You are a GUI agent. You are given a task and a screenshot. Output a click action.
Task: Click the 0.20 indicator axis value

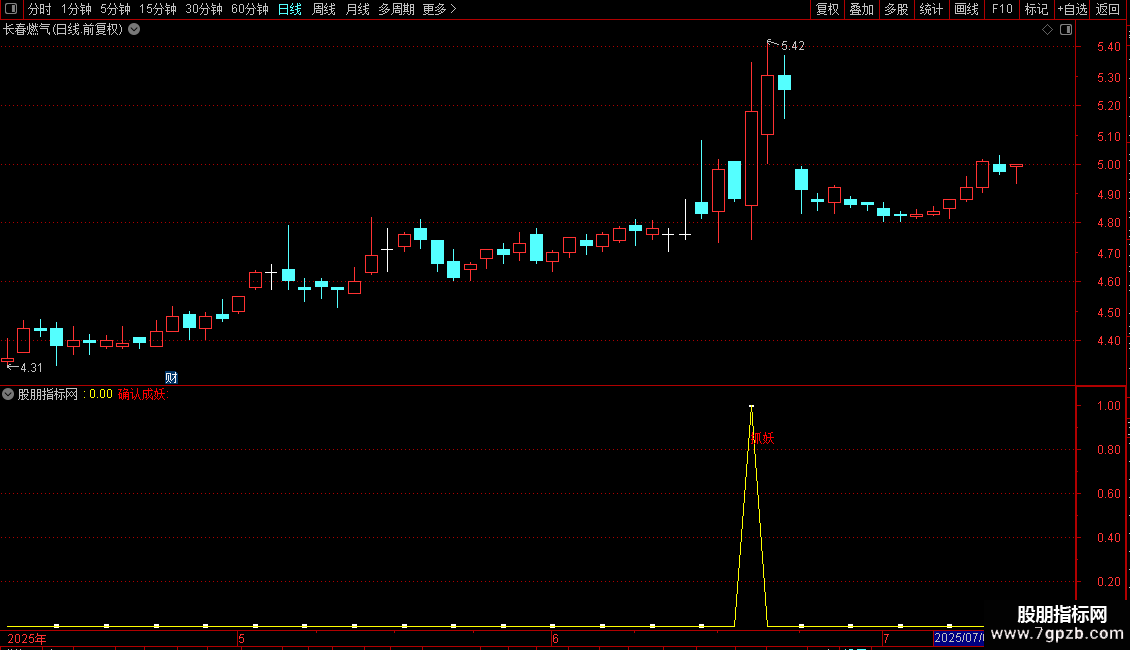point(1108,582)
